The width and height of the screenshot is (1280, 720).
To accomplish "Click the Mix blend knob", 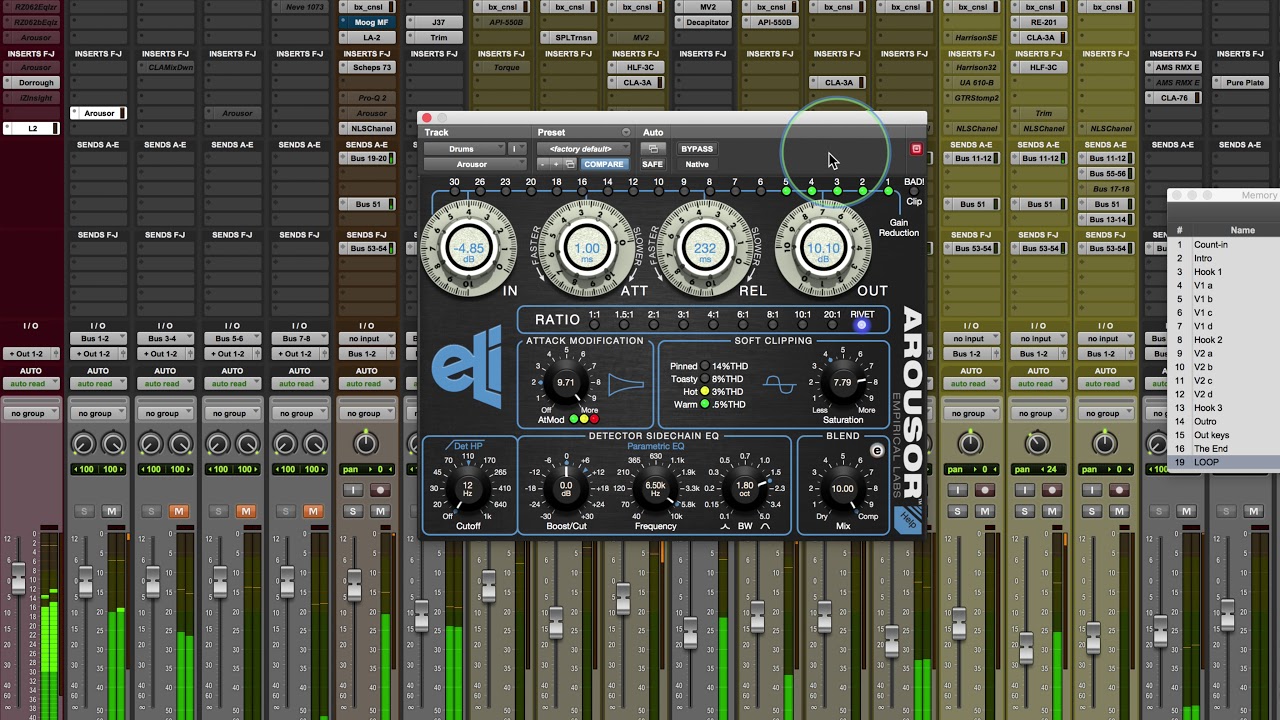I will point(843,489).
